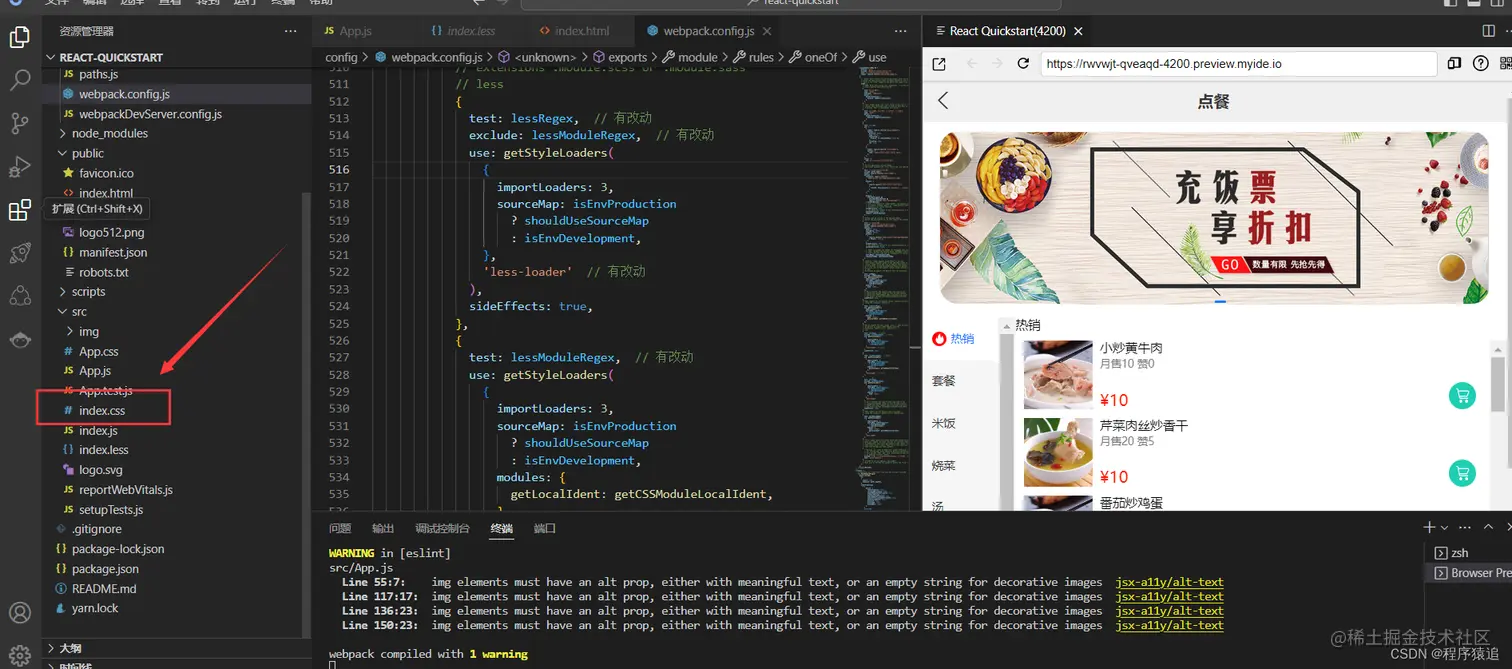
Task: Open the Search view in activity bar
Action: (x=20, y=81)
